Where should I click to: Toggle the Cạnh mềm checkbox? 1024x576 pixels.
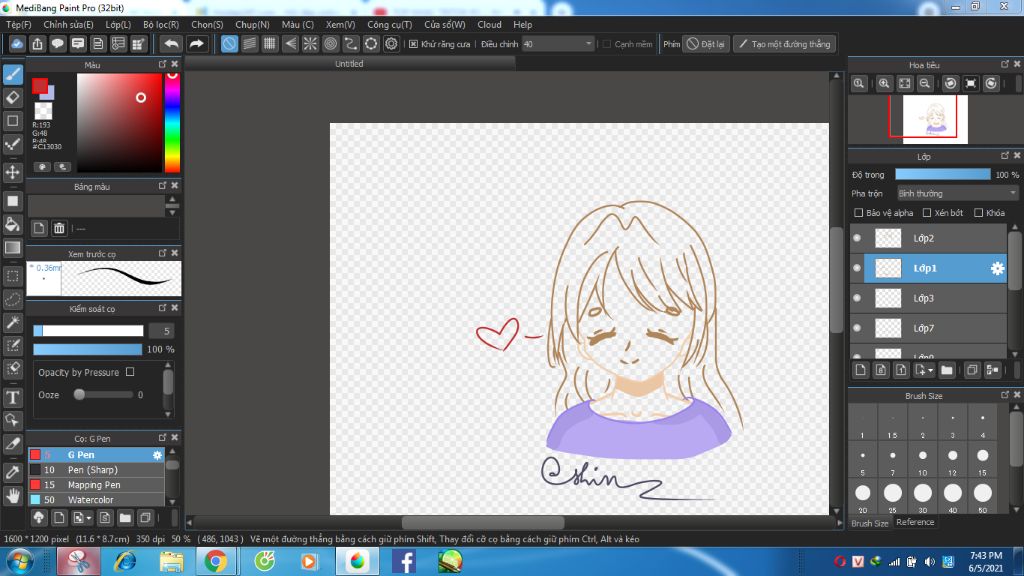point(607,44)
